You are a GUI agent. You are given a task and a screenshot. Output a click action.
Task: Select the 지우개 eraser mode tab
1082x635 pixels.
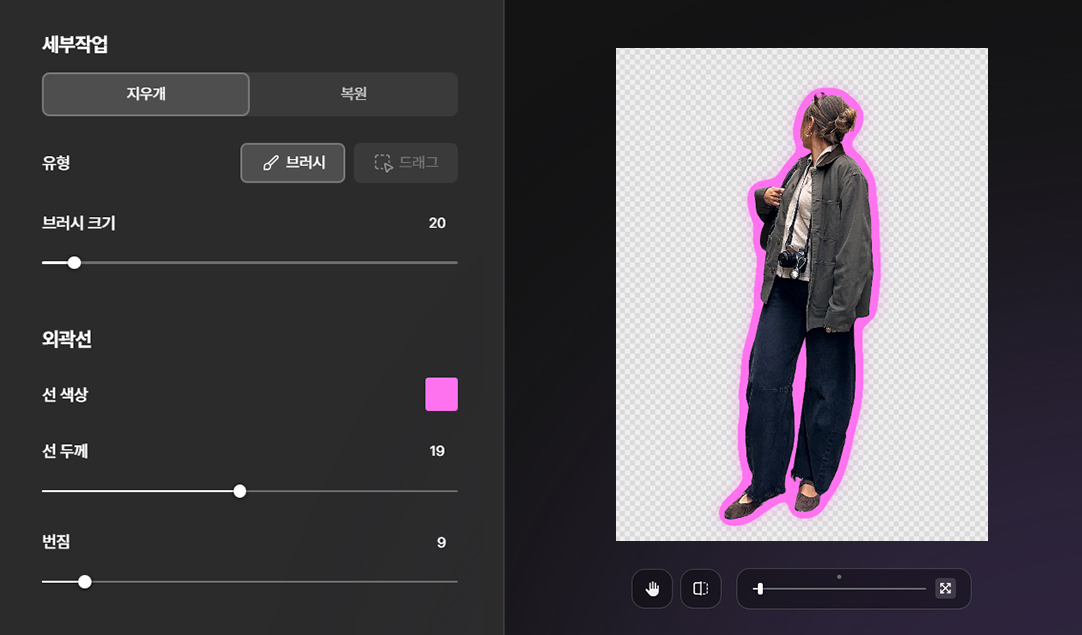click(x=146, y=94)
